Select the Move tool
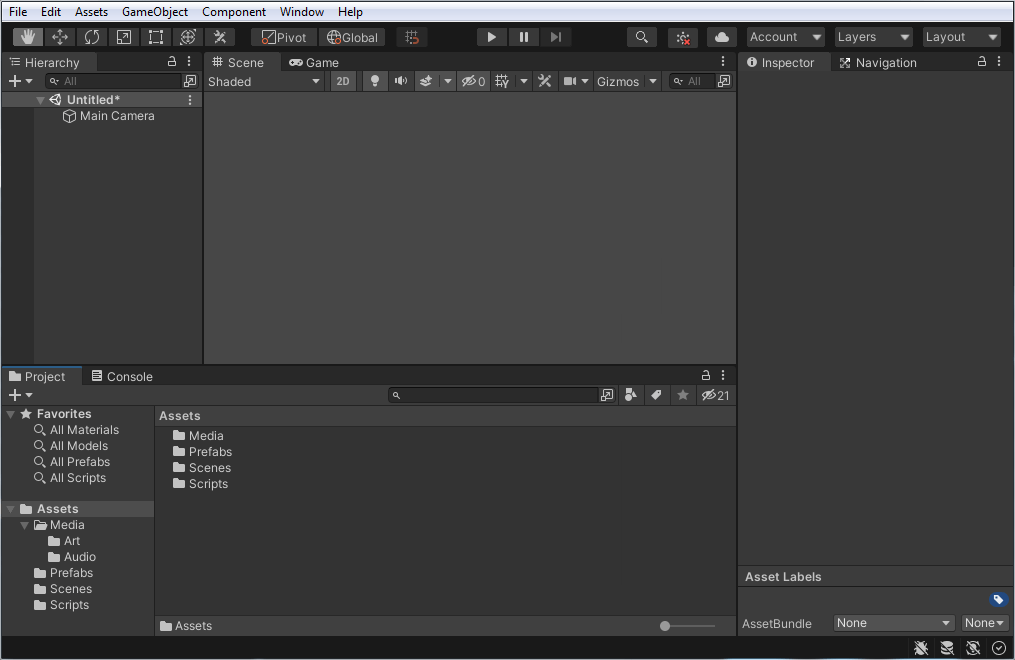This screenshot has width=1015, height=660. pos(59,37)
